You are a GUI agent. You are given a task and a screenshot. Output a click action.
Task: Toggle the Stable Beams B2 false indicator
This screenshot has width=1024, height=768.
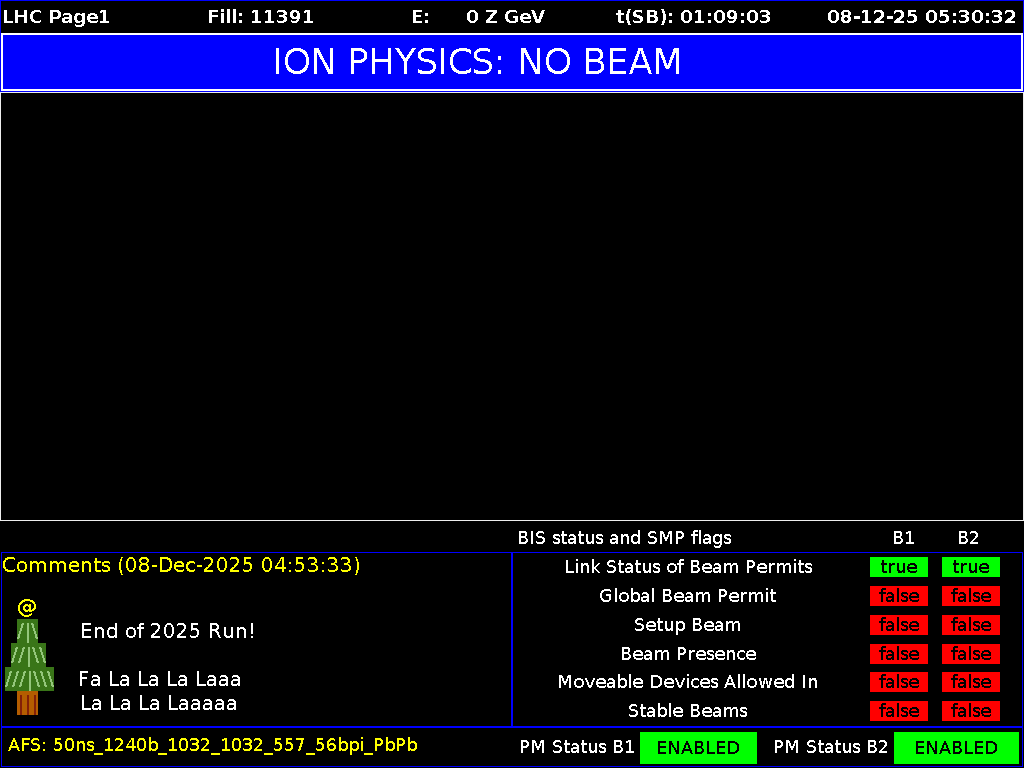(x=970, y=711)
